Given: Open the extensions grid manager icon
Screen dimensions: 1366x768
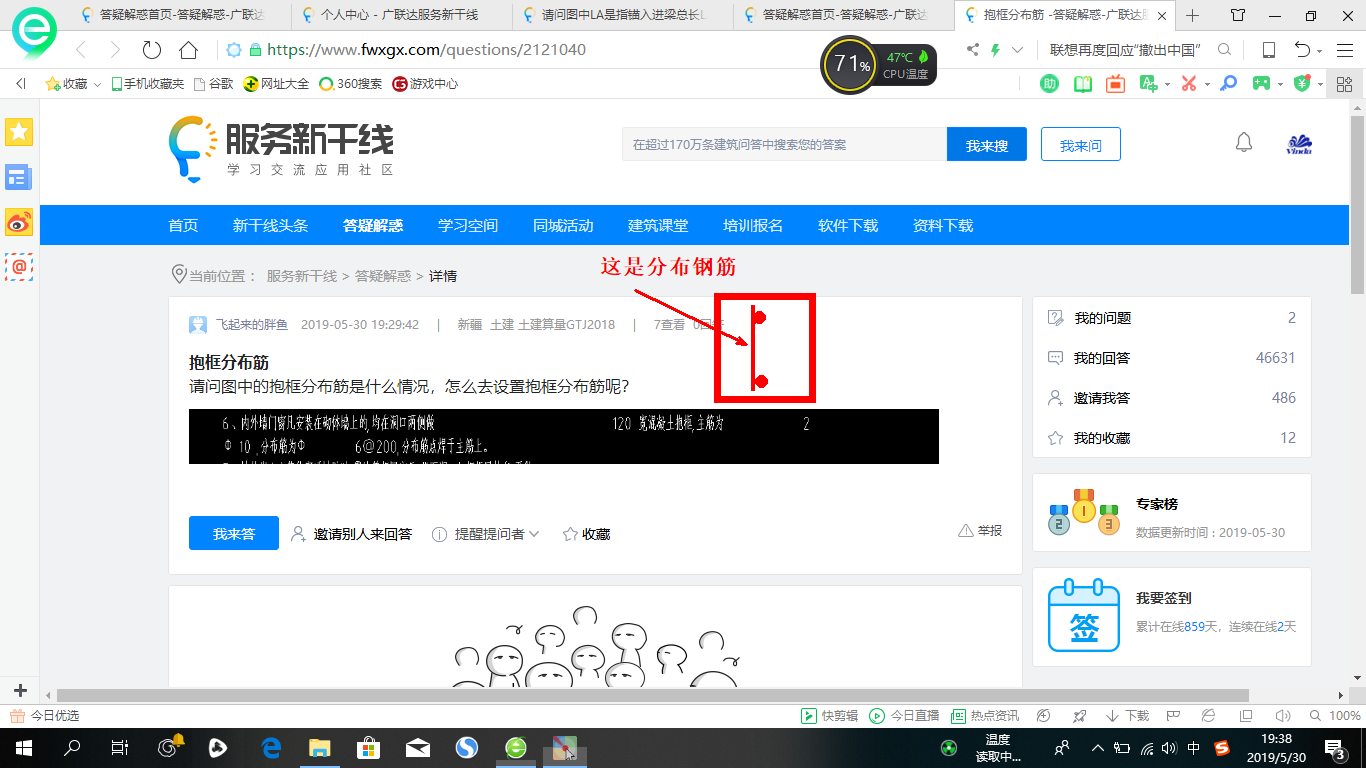Looking at the screenshot, I should pos(1344,84).
